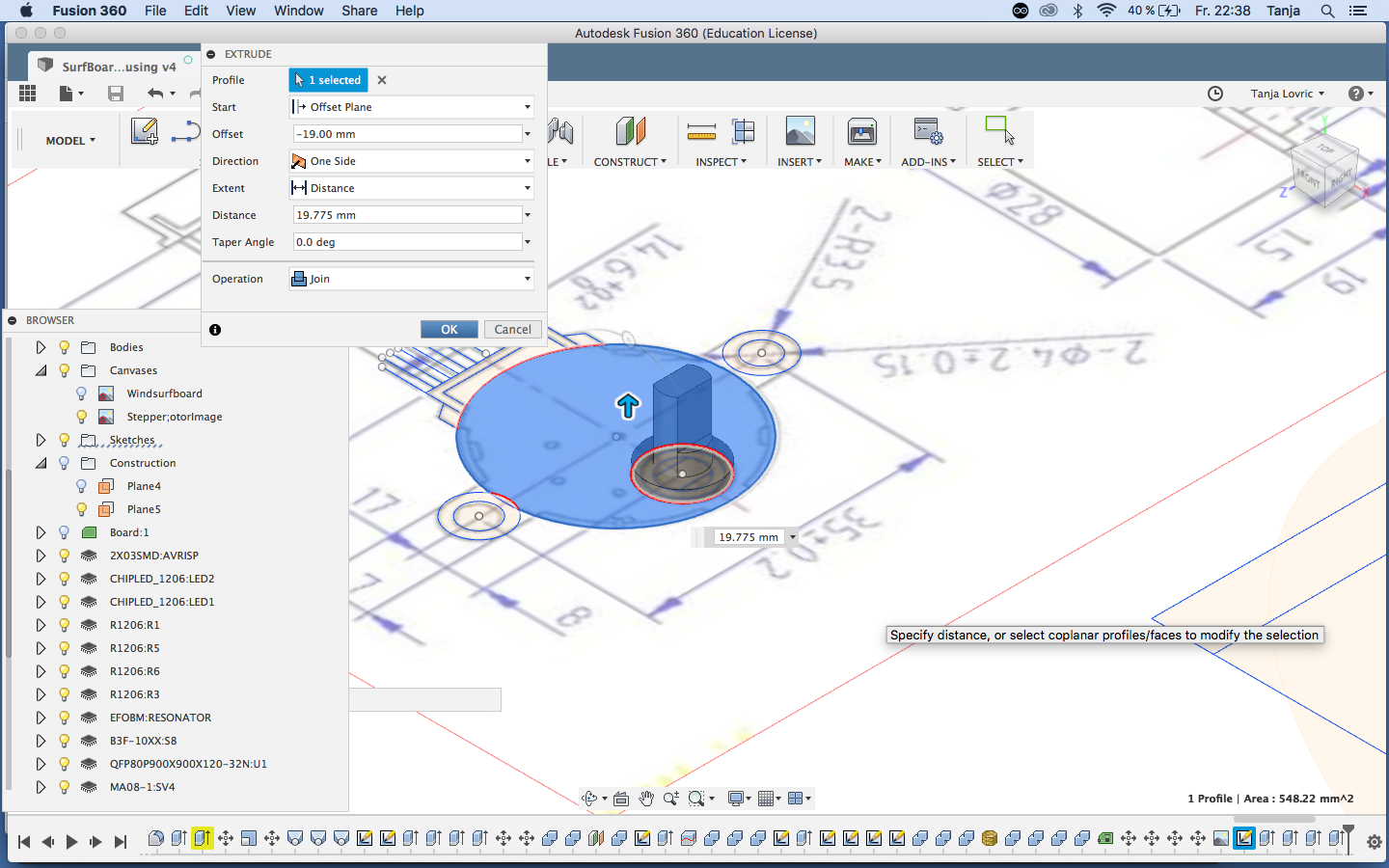
Task: Play the design history timeline
Action: [x=71, y=842]
